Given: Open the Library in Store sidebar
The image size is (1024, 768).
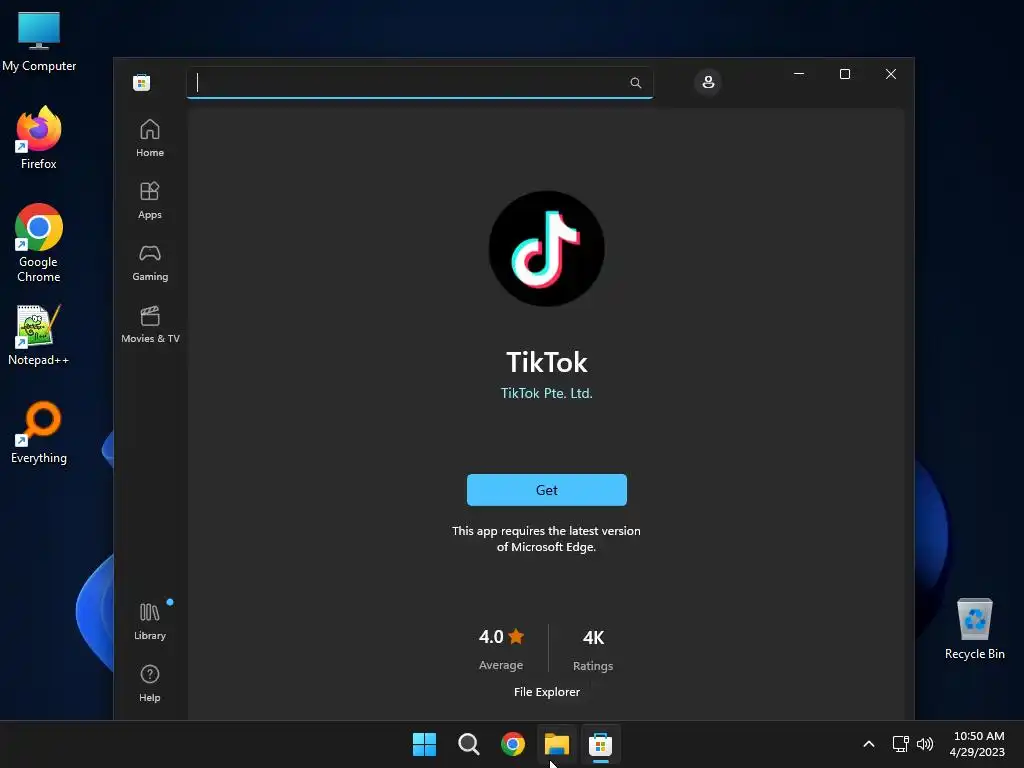Looking at the screenshot, I should [150, 621].
